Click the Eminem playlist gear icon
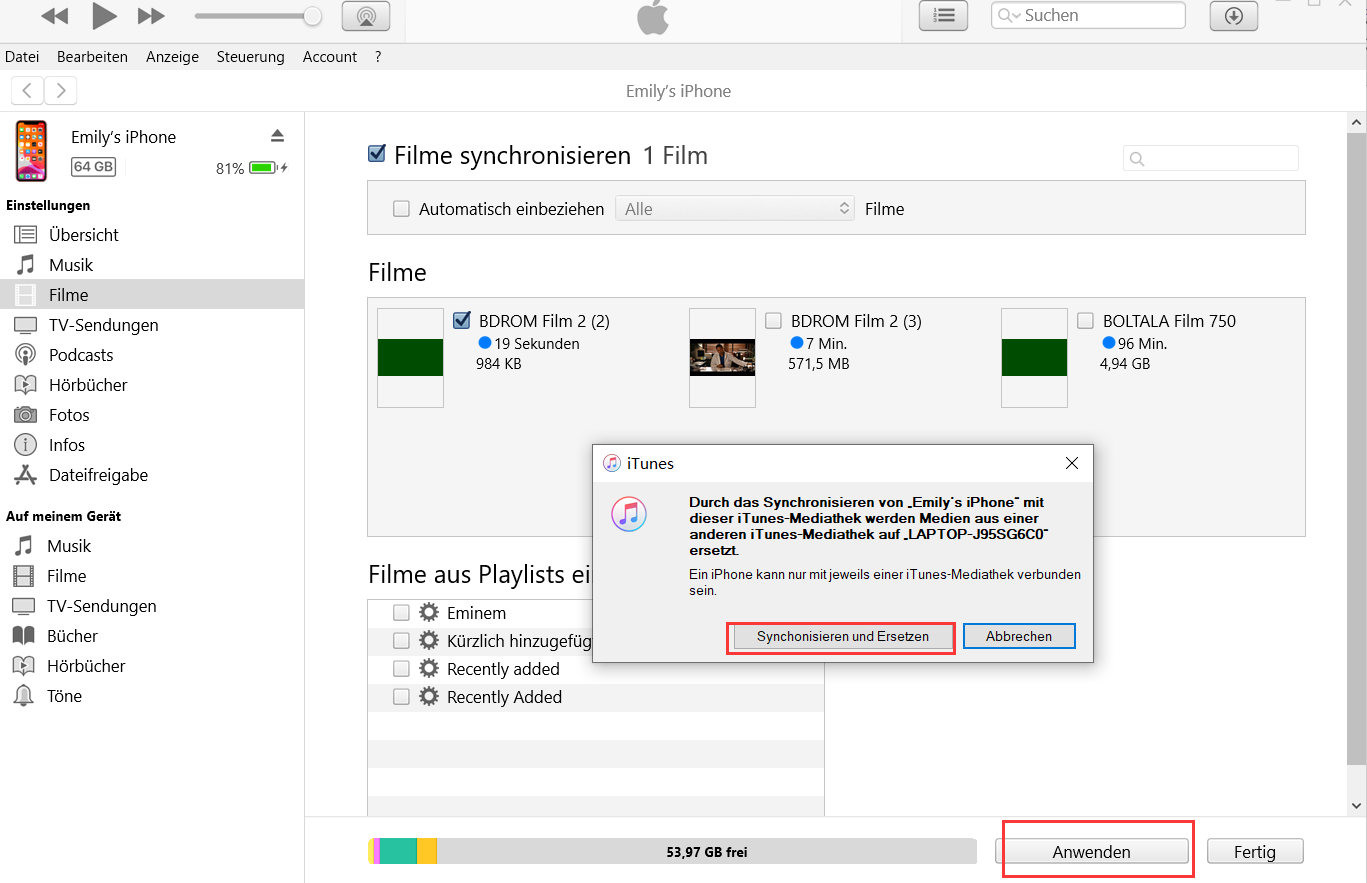This screenshot has height=883, width=1367. coord(429,613)
